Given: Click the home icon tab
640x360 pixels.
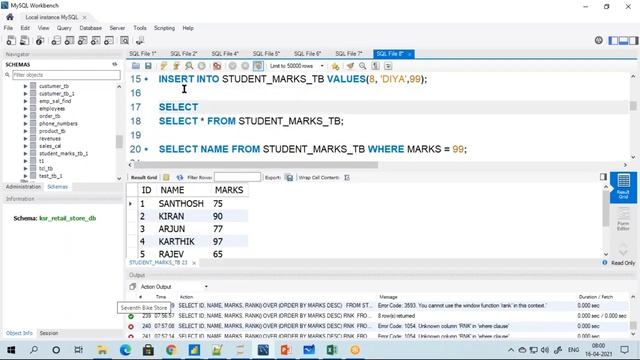Looking at the screenshot, I should click(10, 17).
